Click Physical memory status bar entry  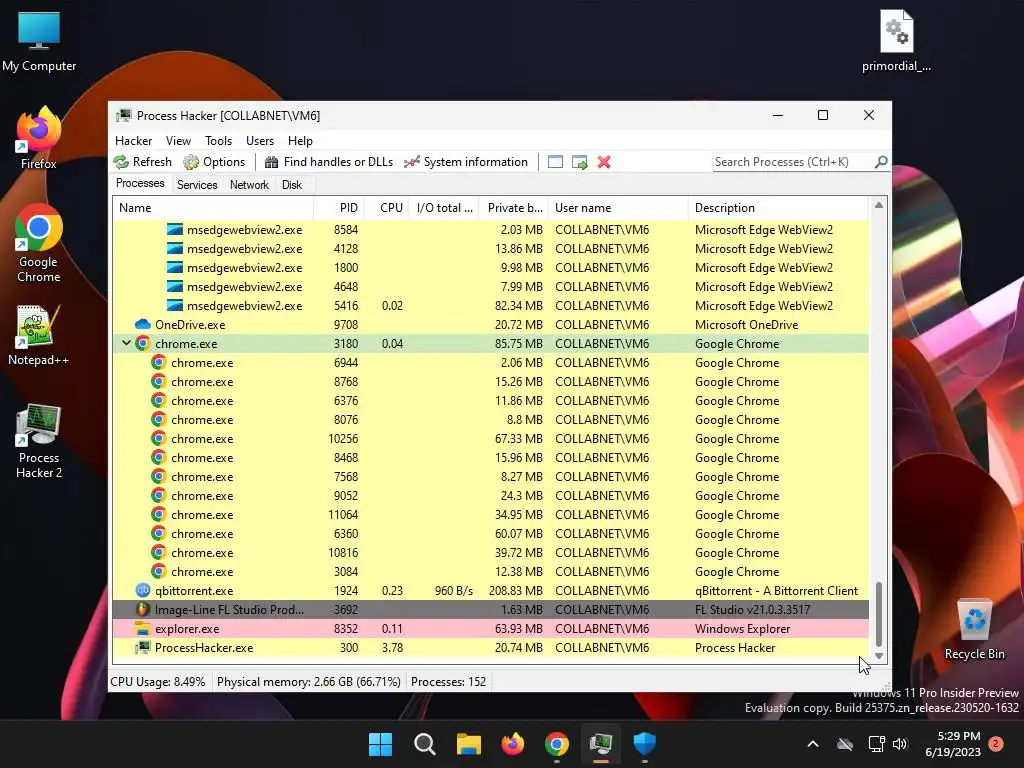pos(308,682)
